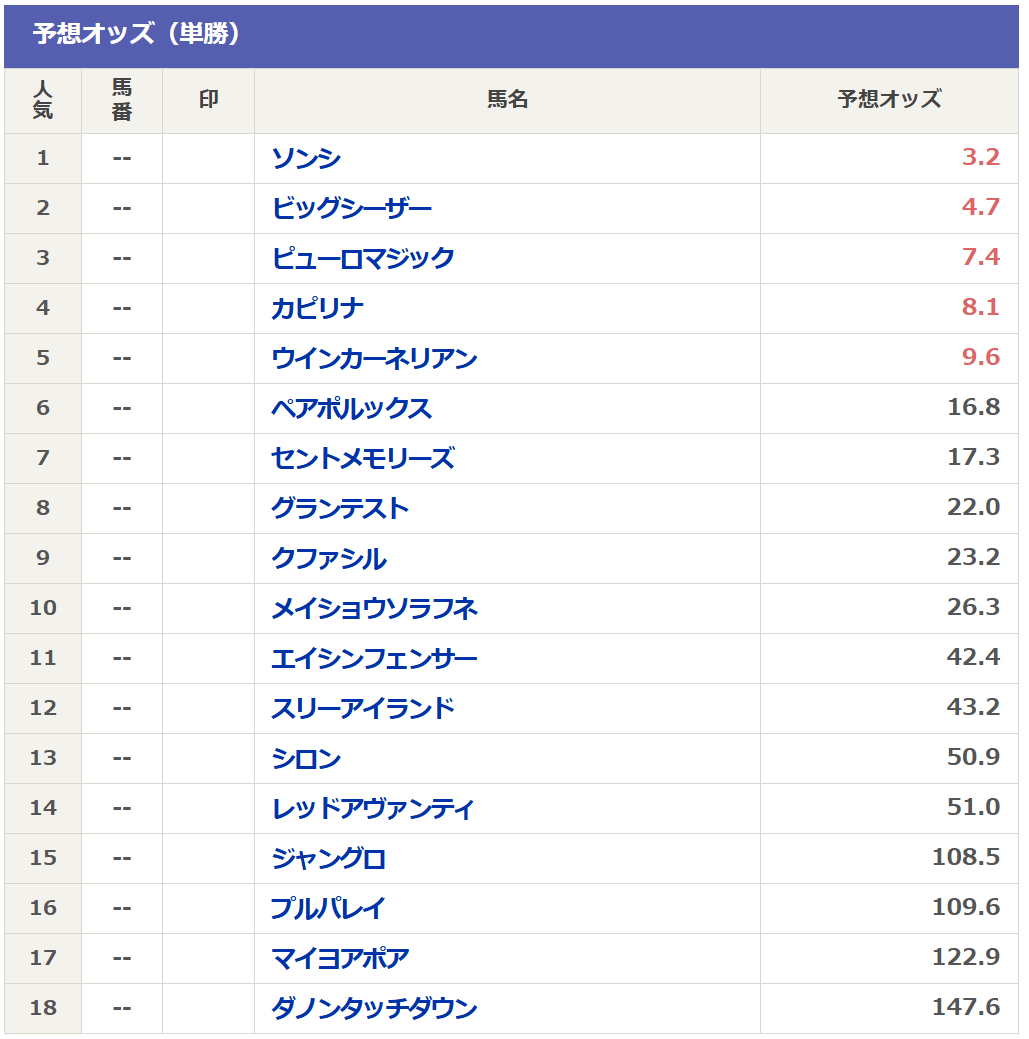Click popularity rank 18 cell
The image size is (1029, 1039).
point(42,1009)
